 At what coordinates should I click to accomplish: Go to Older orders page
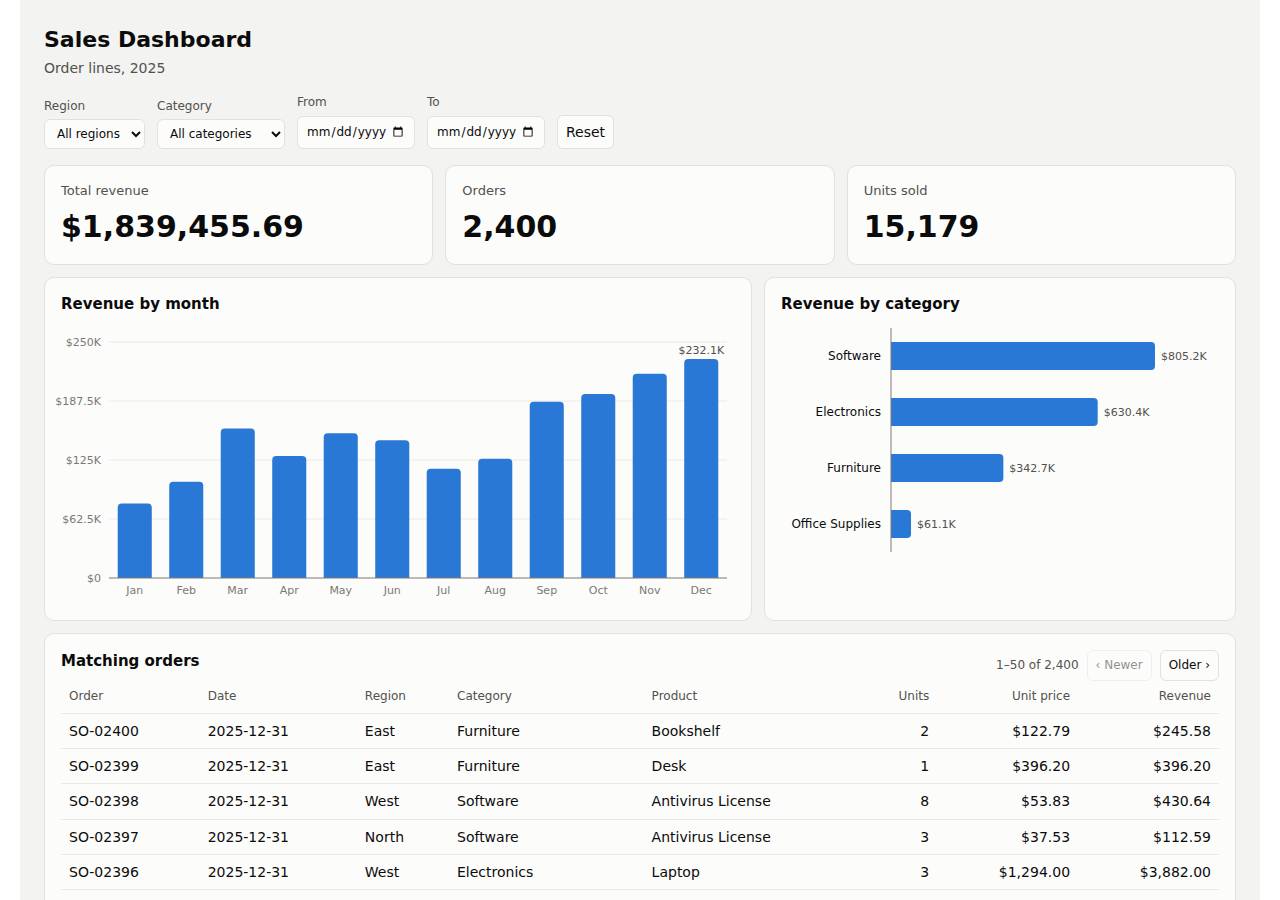click(1189, 665)
